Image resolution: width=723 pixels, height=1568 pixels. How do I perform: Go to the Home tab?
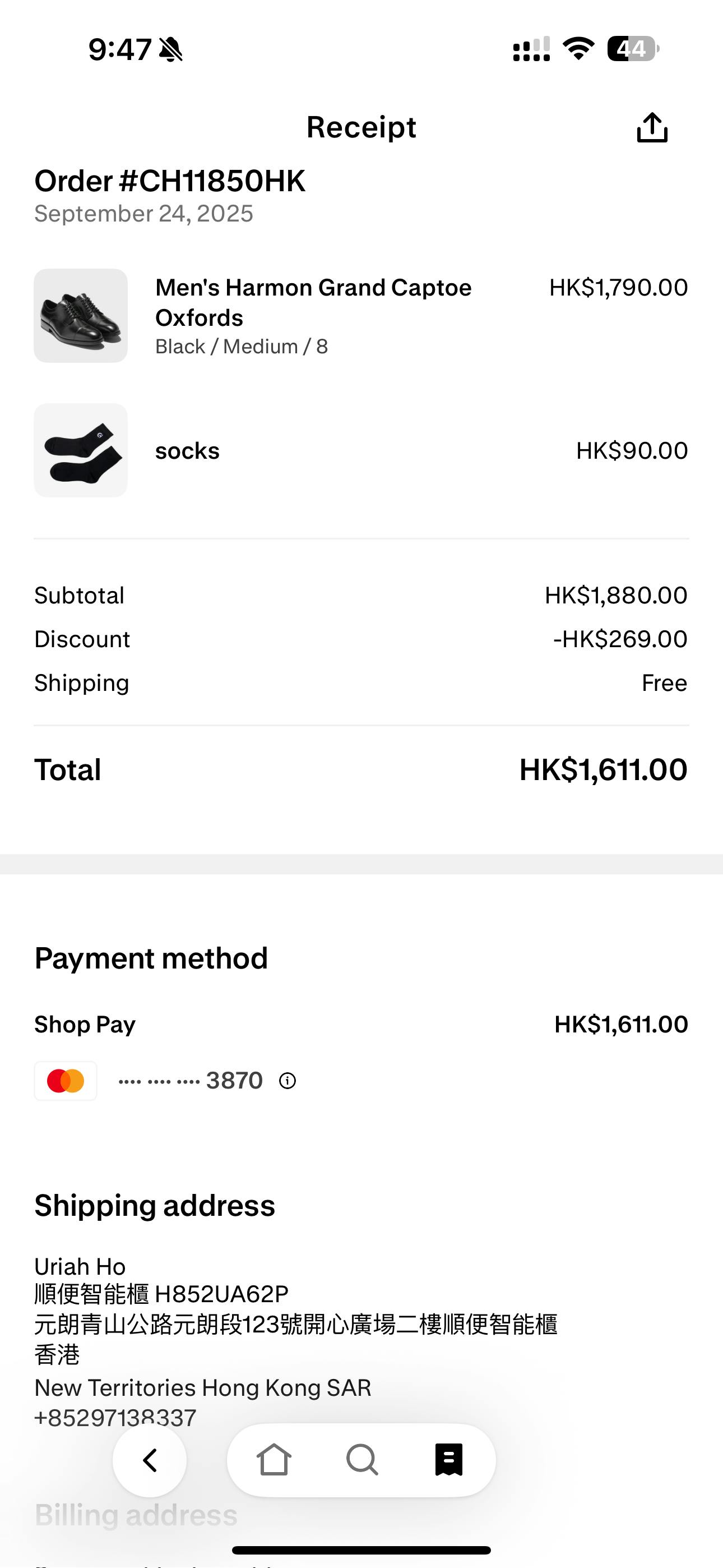[274, 1460]
